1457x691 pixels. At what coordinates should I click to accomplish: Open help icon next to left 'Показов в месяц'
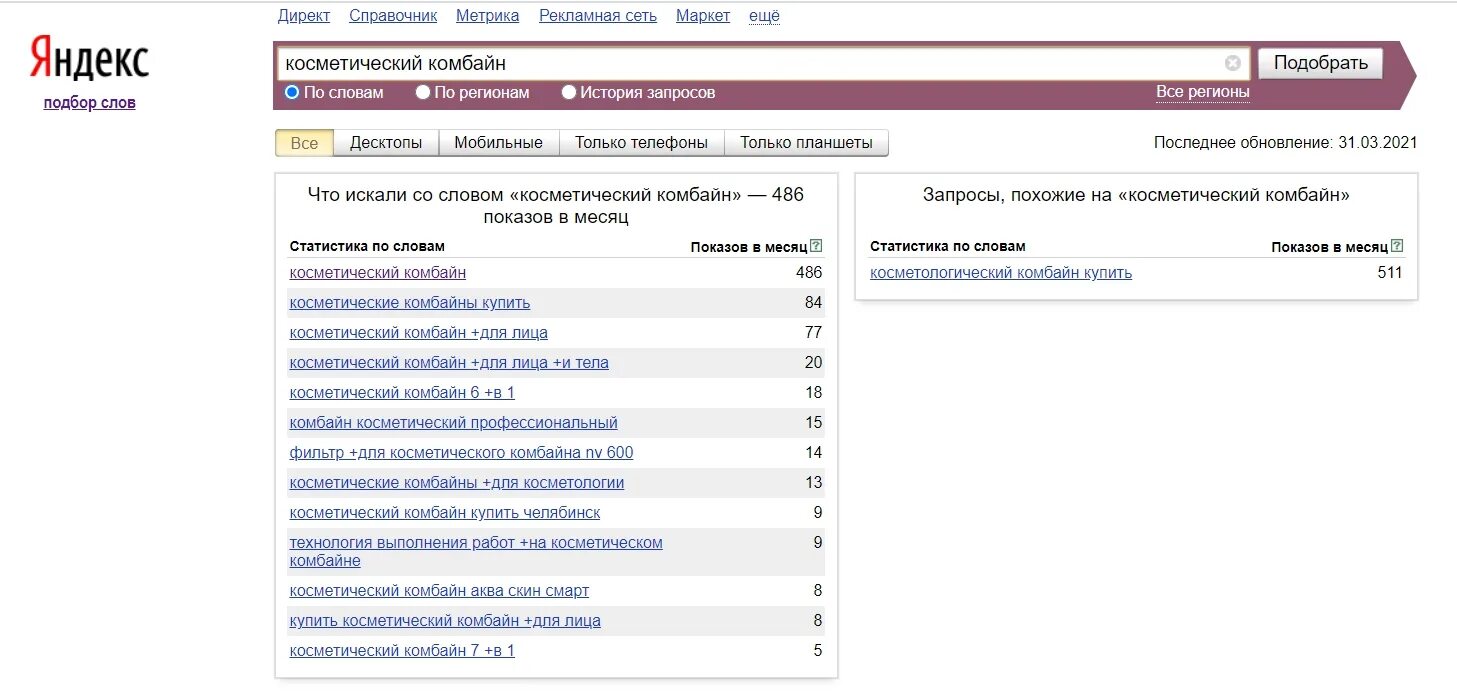[x=816, y=246]
